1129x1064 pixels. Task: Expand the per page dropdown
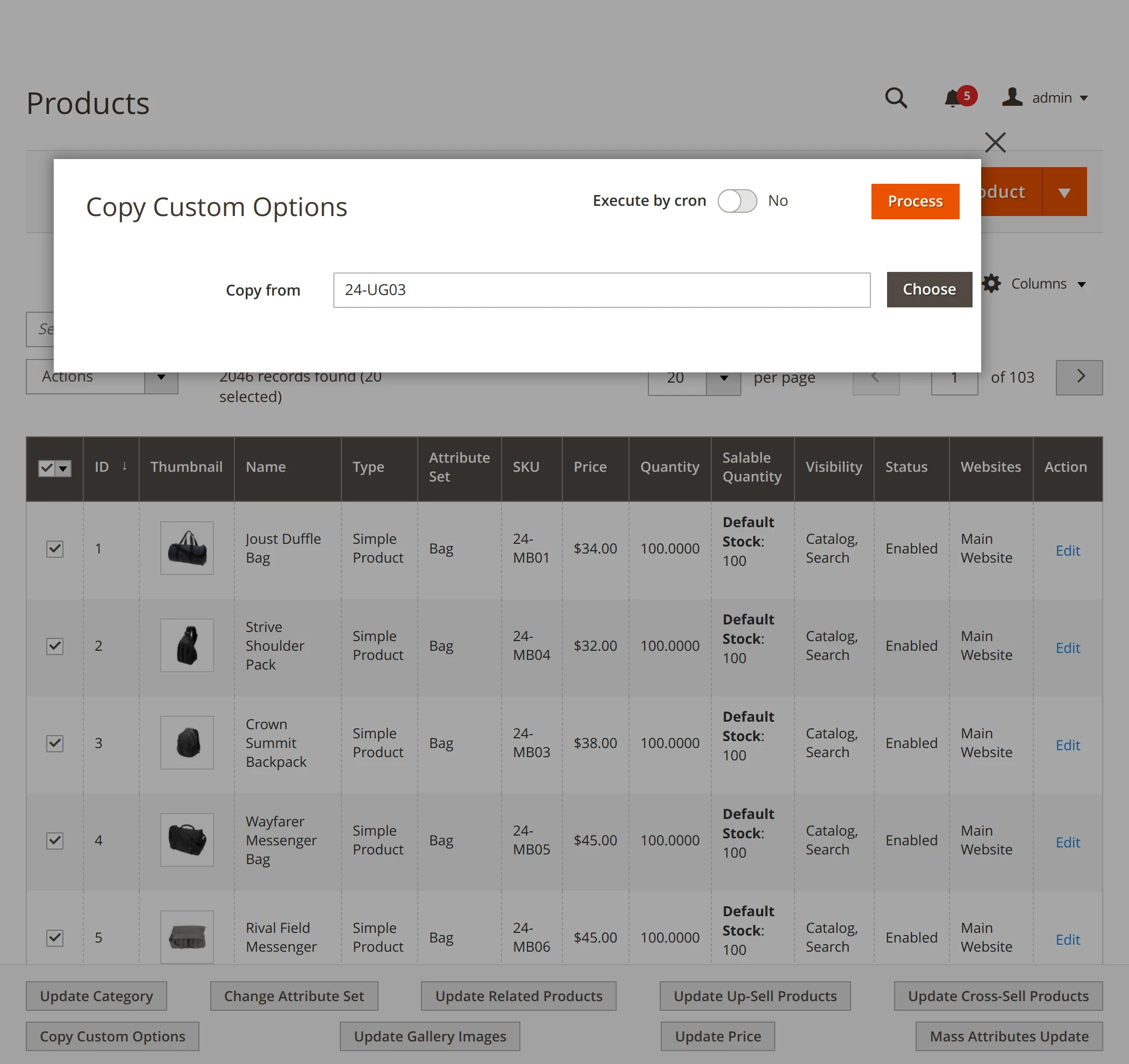723,378
